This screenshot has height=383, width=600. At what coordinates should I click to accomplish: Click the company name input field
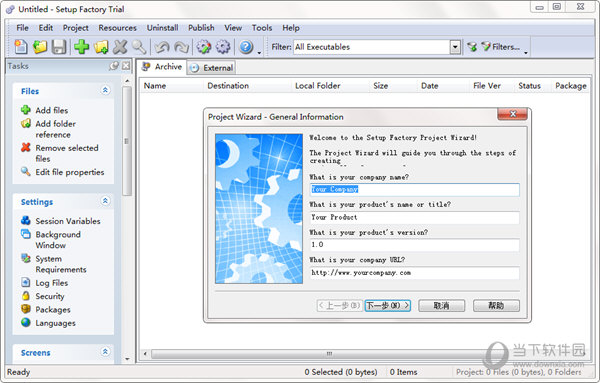click(x=414, y=189)
